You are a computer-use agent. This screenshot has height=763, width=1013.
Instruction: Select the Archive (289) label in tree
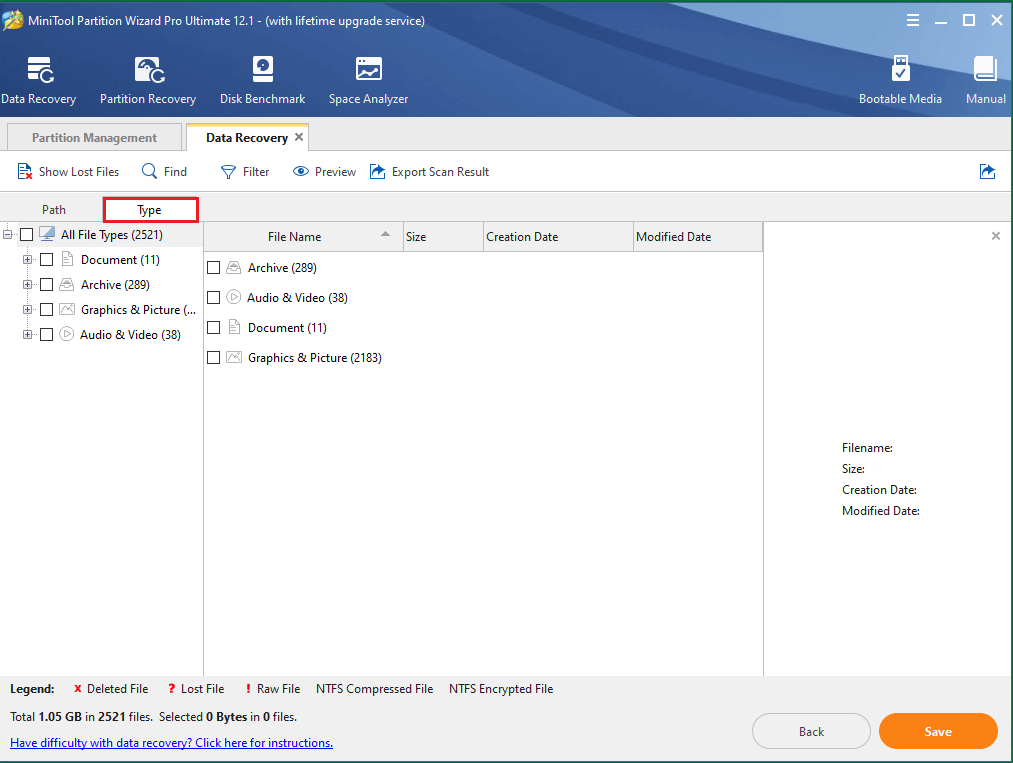[x=115, y=285]
